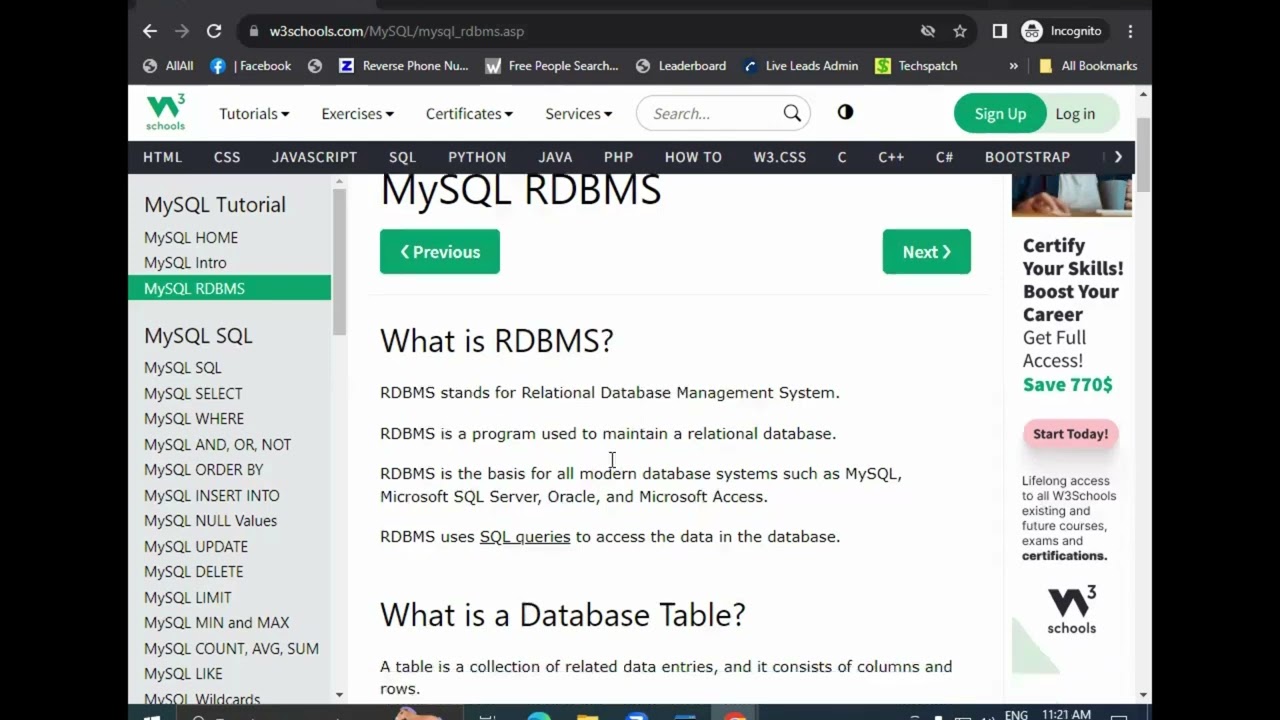Expand the Exercises dropdown
Screen dimensions: 1280x720
[x=357, y=114]
